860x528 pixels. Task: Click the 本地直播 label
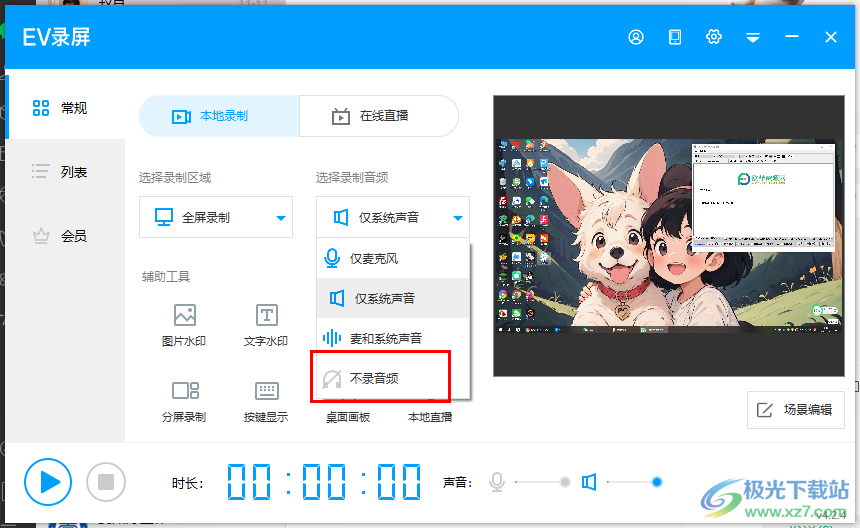430,417
